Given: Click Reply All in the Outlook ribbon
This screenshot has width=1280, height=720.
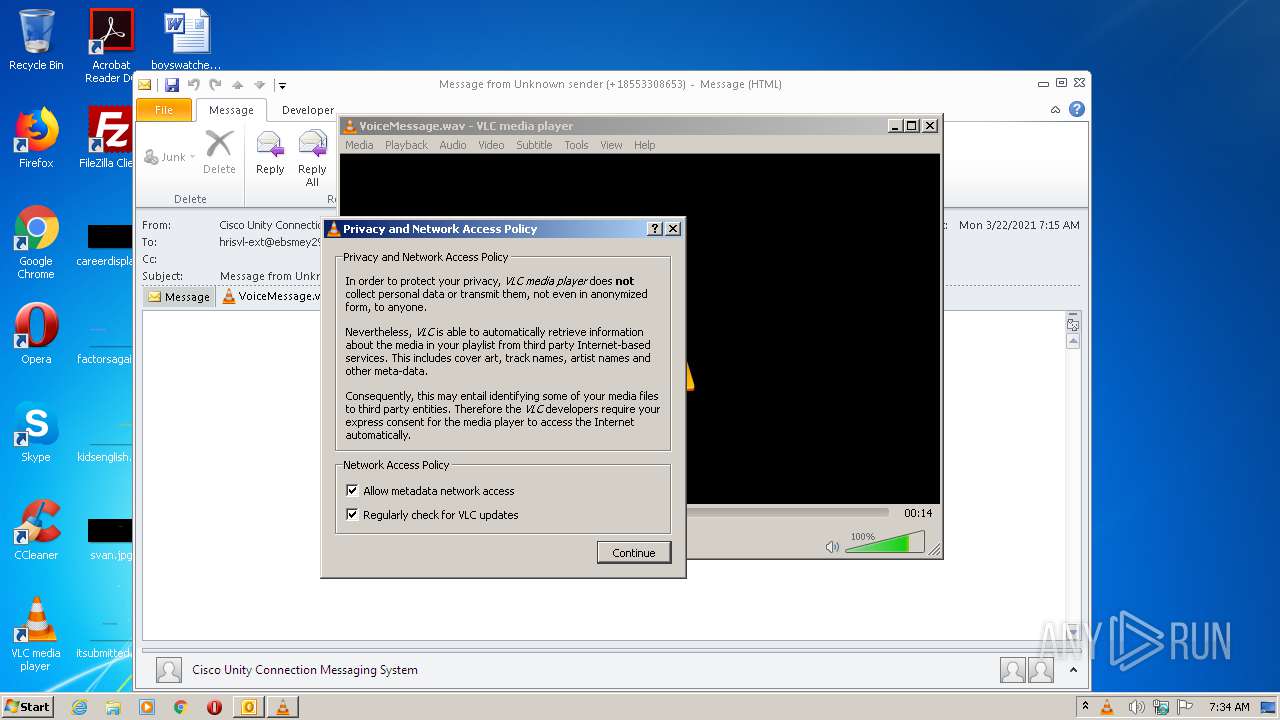Looking at the screenshot, I should (x=312, y=158).
